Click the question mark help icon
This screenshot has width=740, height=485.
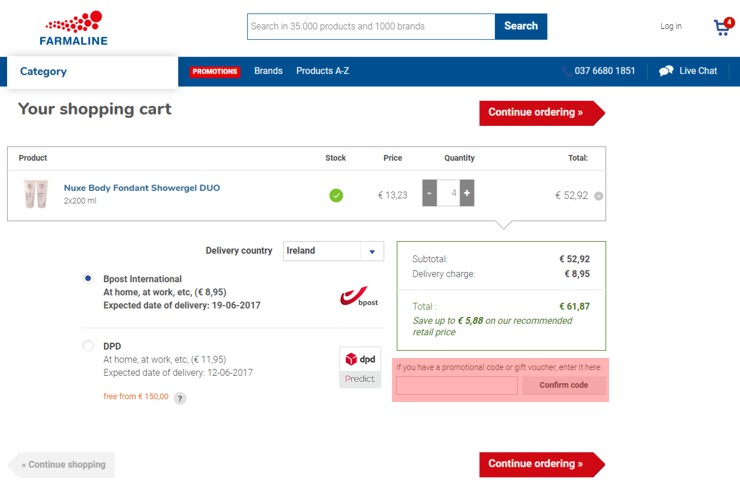(x=180, y=398)
